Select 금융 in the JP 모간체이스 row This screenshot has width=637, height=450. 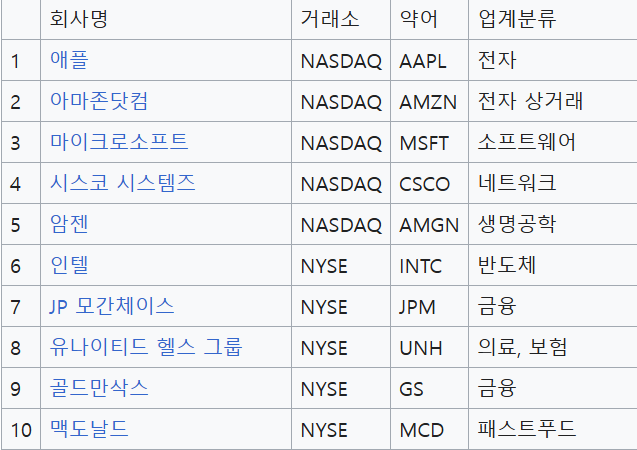(x=497, y=306)
